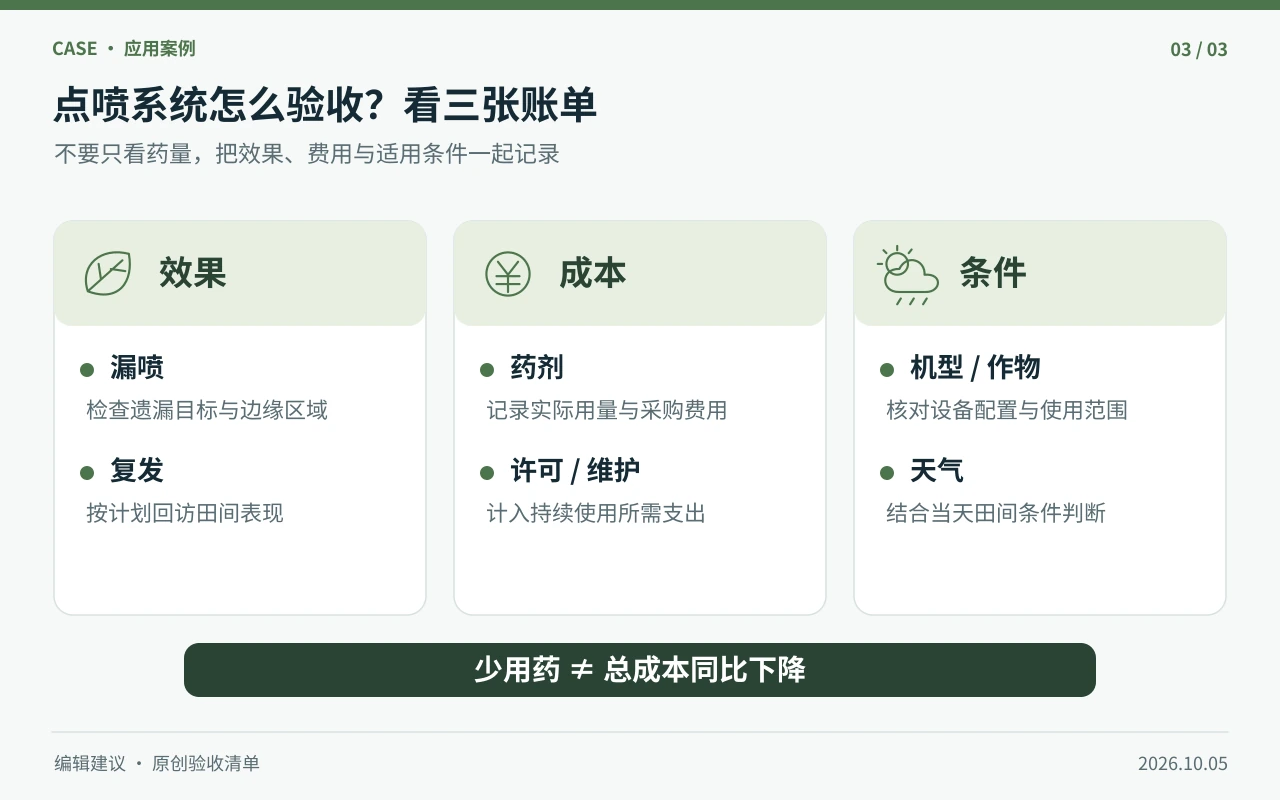1280x800 pixels.
Task: Click the text 按计划回访田间表现
Action: [x=185, y=513]
